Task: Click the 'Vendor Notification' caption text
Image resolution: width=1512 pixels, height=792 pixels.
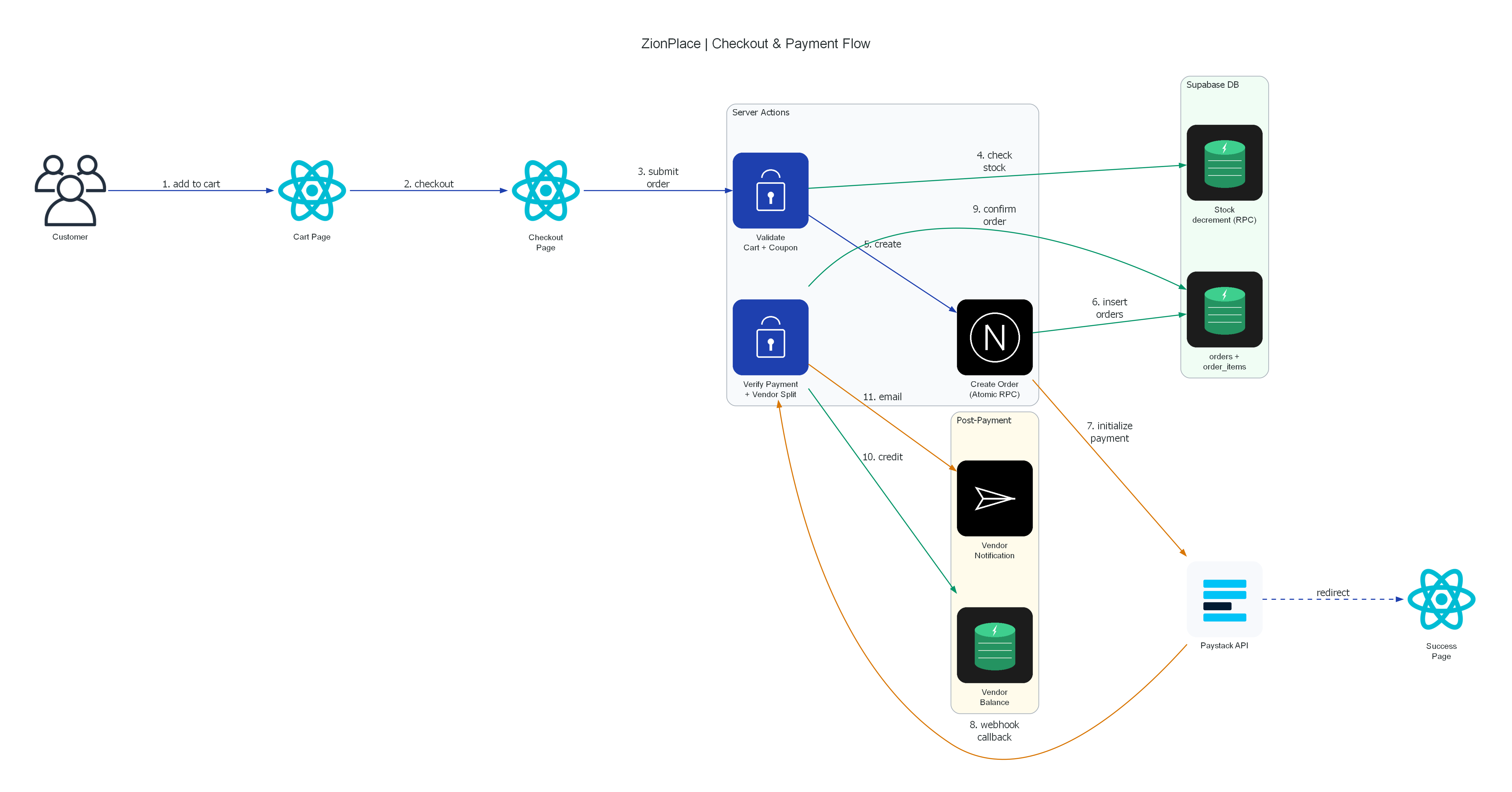Action: 994,550
